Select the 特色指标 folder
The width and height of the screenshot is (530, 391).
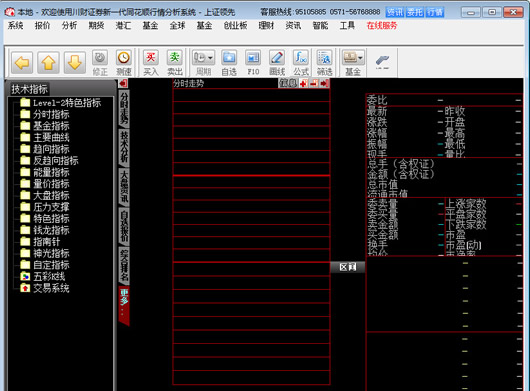point(45,219)
